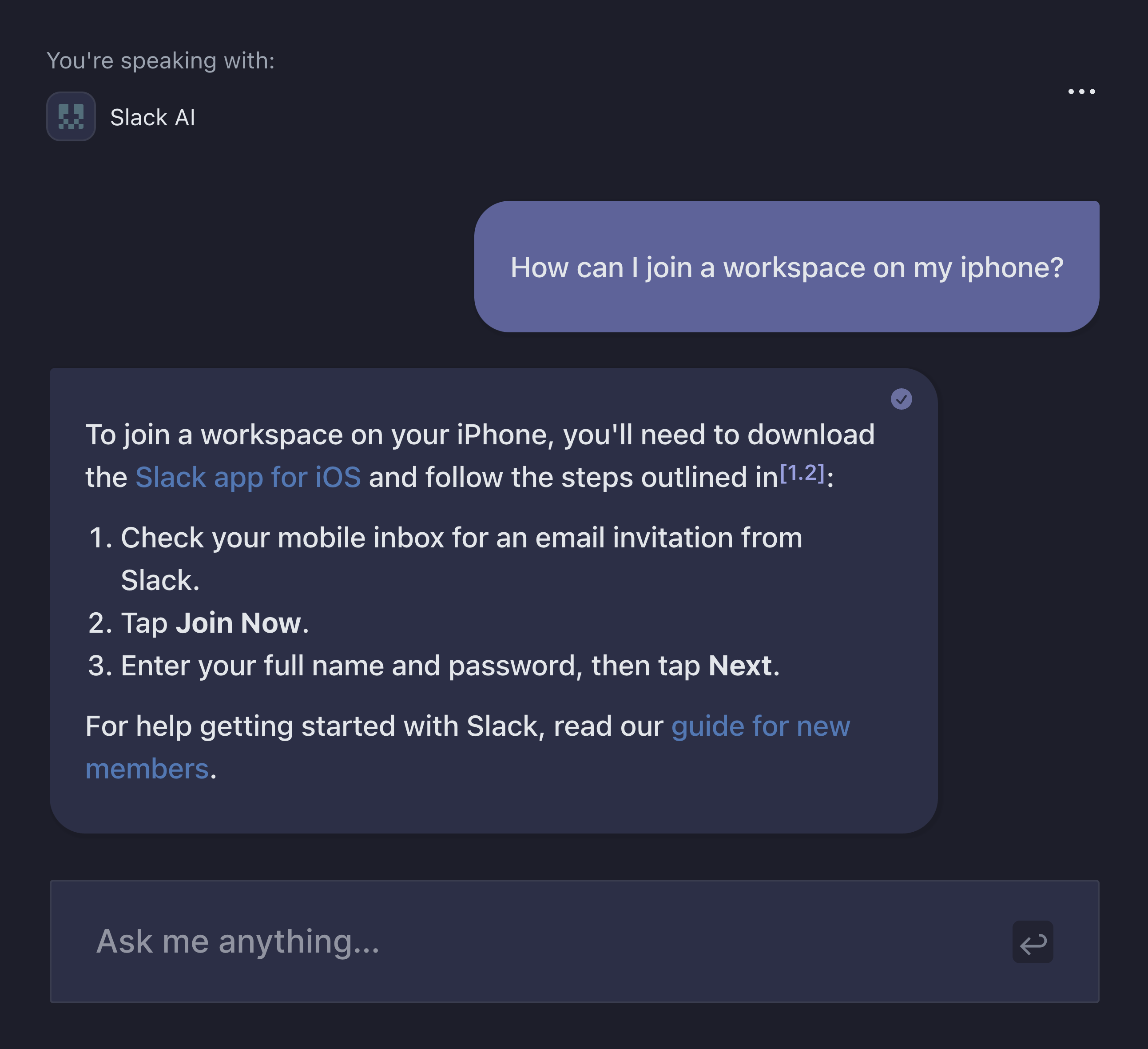Click the bold Join Now text
Image resolution: width=1148 pixels, height=1049 pixels.
click(238, 623)
